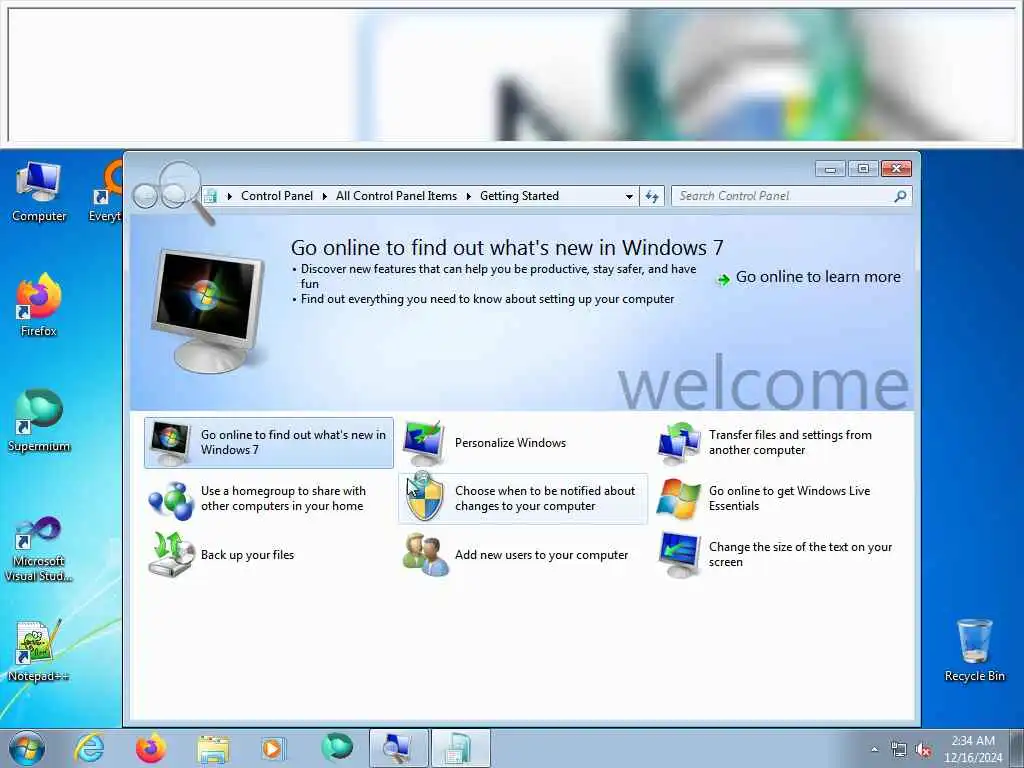Click Go online to learn more link

[x=818, y=277]
